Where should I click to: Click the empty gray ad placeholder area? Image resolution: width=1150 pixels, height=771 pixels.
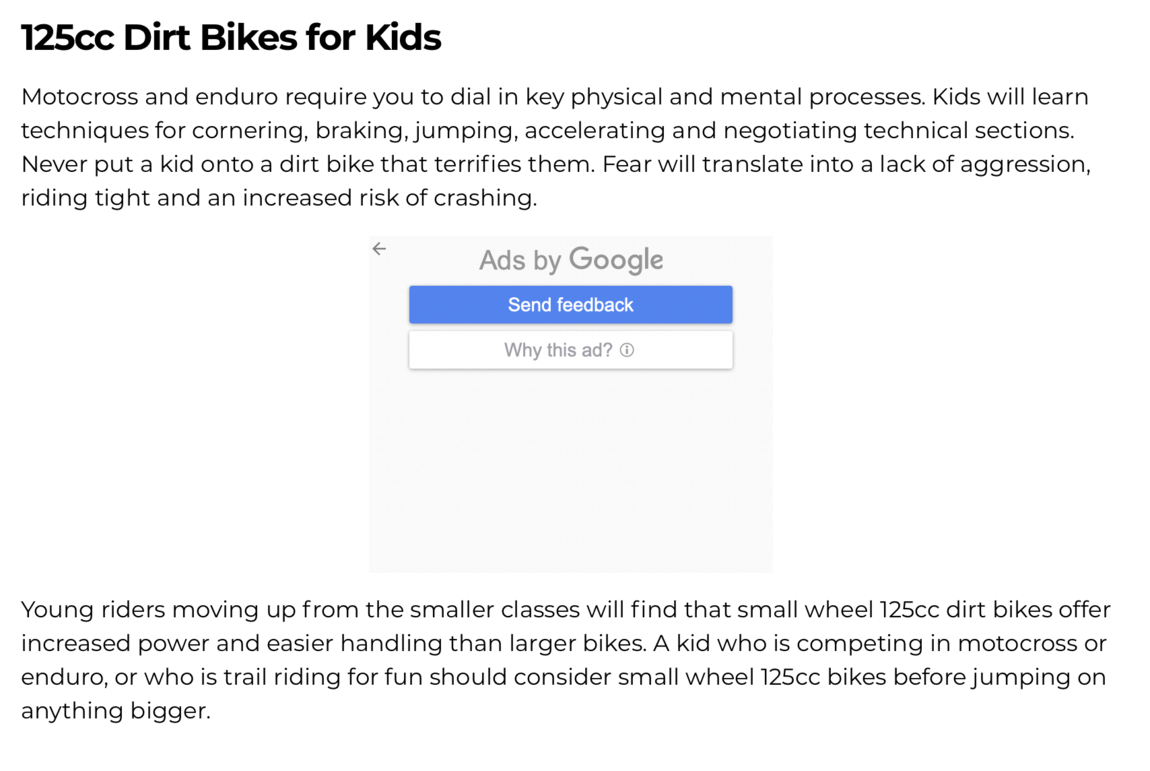click(570, 470)
